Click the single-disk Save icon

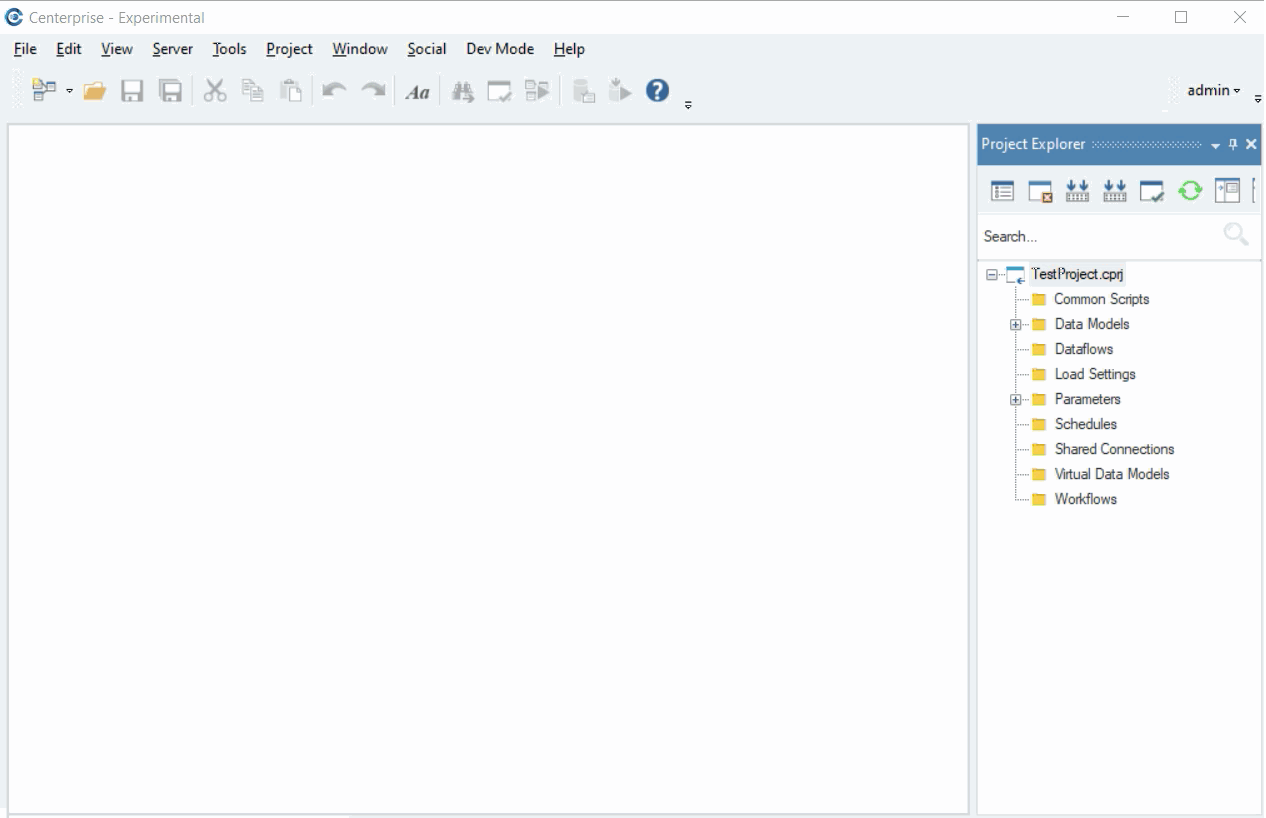click(x=132, y=91)
